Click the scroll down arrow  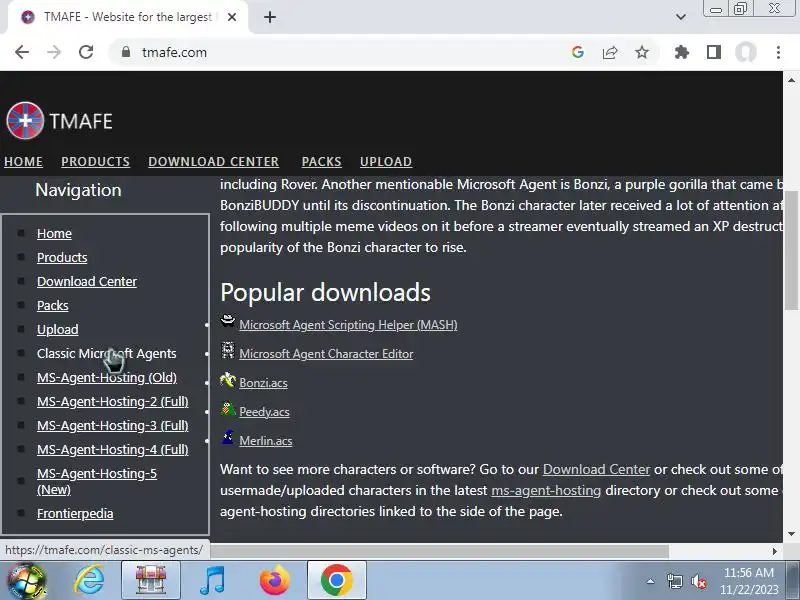[791, 534]
